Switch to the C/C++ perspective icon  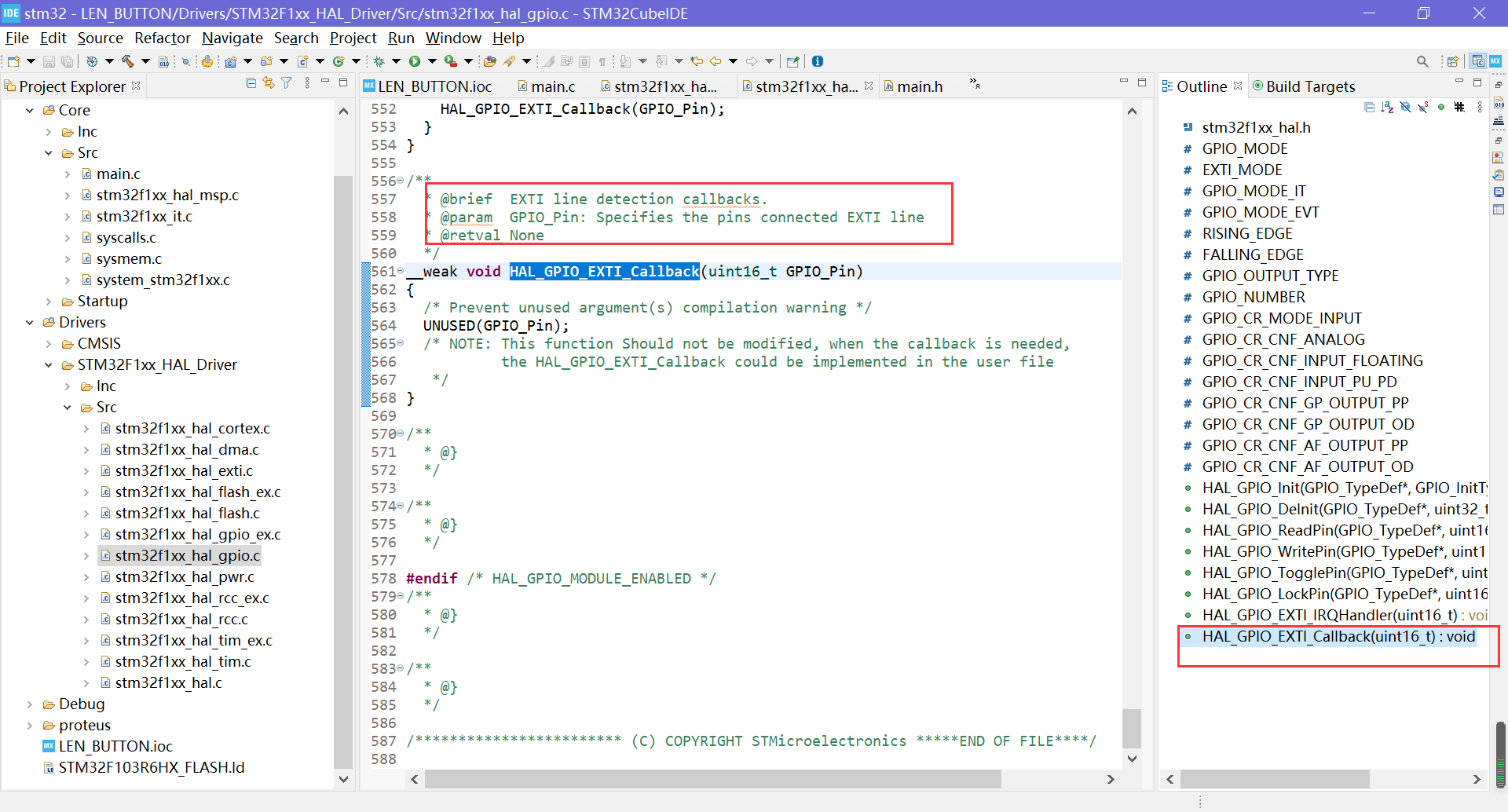pos(1478,61)
